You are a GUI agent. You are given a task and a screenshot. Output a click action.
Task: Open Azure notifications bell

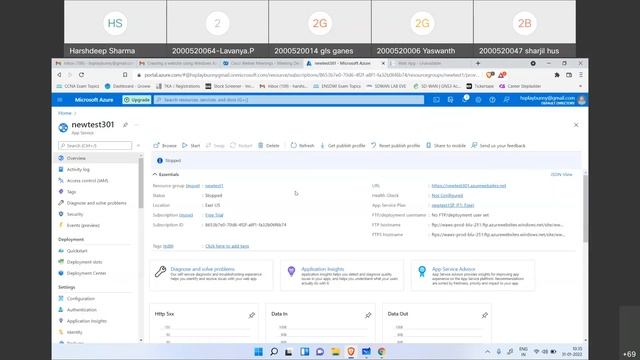click(464, 100)
